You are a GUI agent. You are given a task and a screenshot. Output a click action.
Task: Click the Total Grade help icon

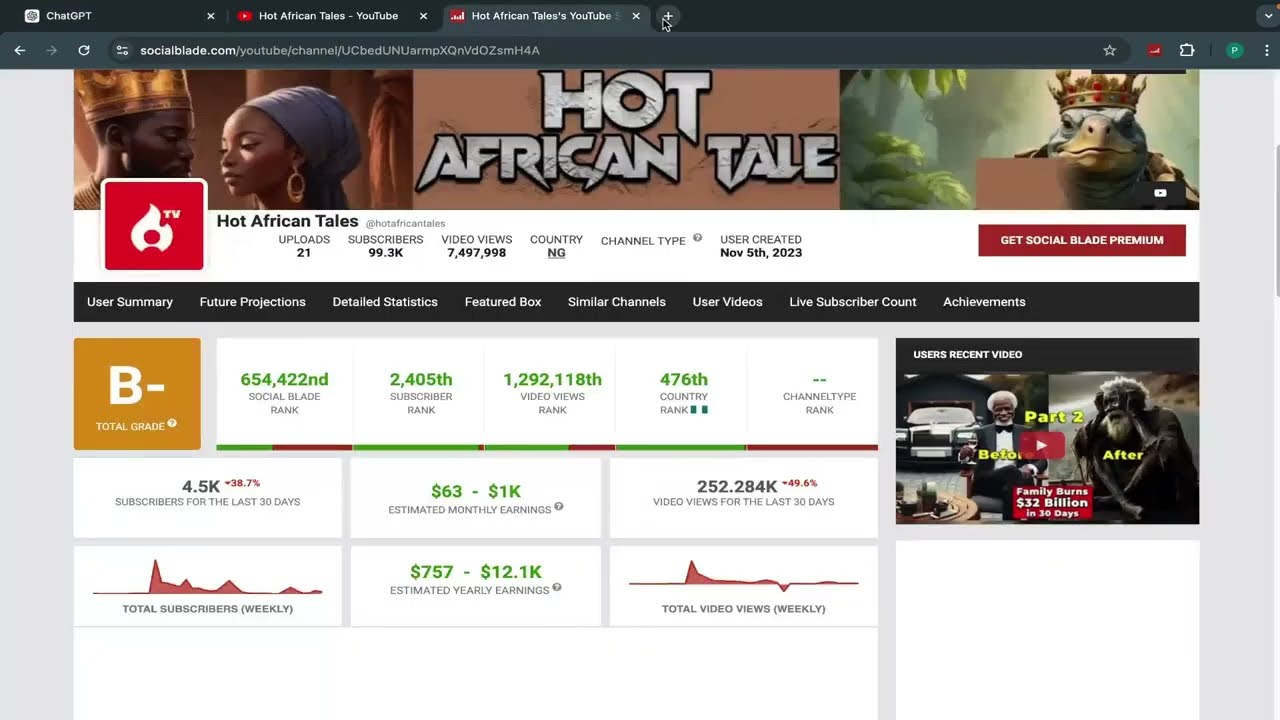tap(172, 424)
